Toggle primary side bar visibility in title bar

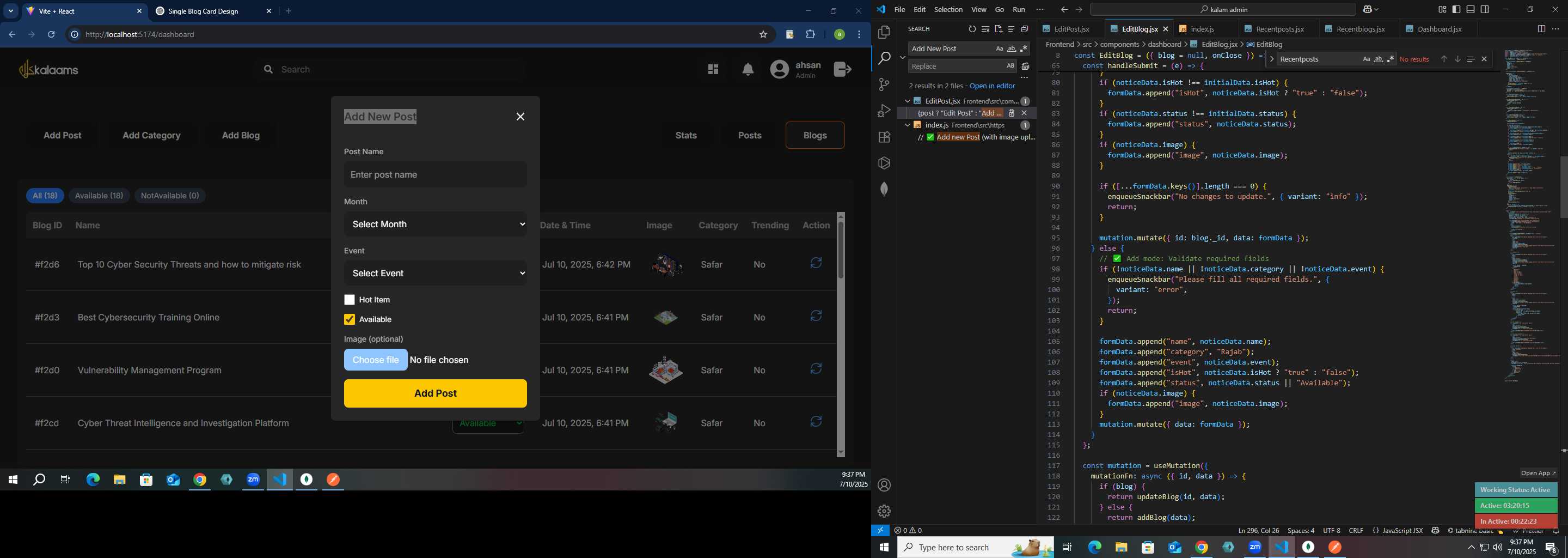point(1456,10)
